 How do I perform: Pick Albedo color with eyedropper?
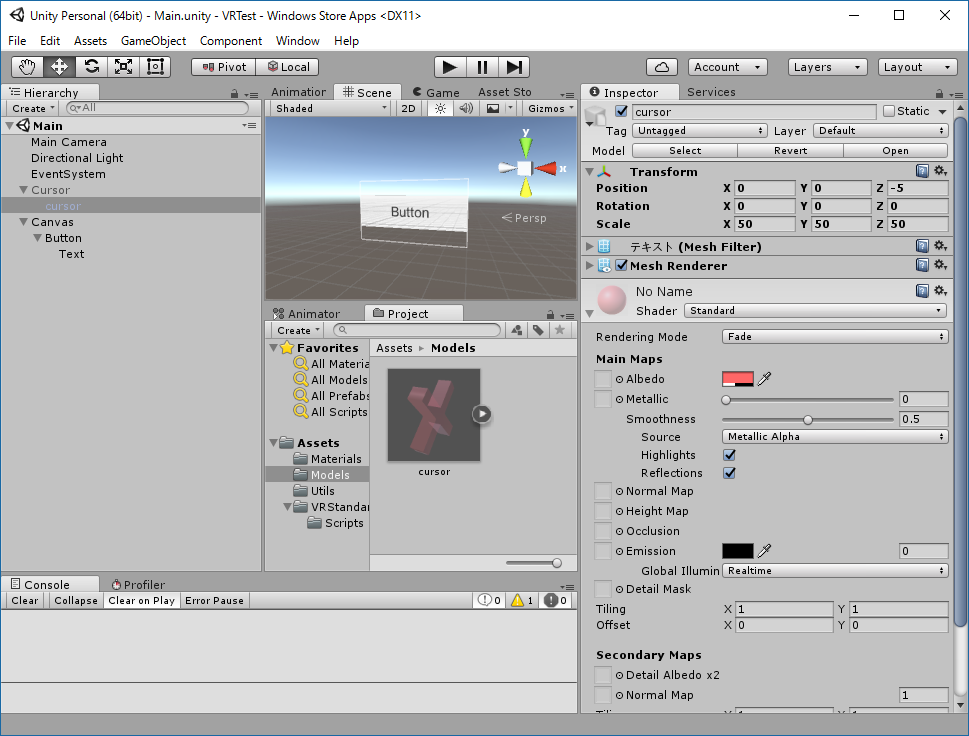click(764, 379)
